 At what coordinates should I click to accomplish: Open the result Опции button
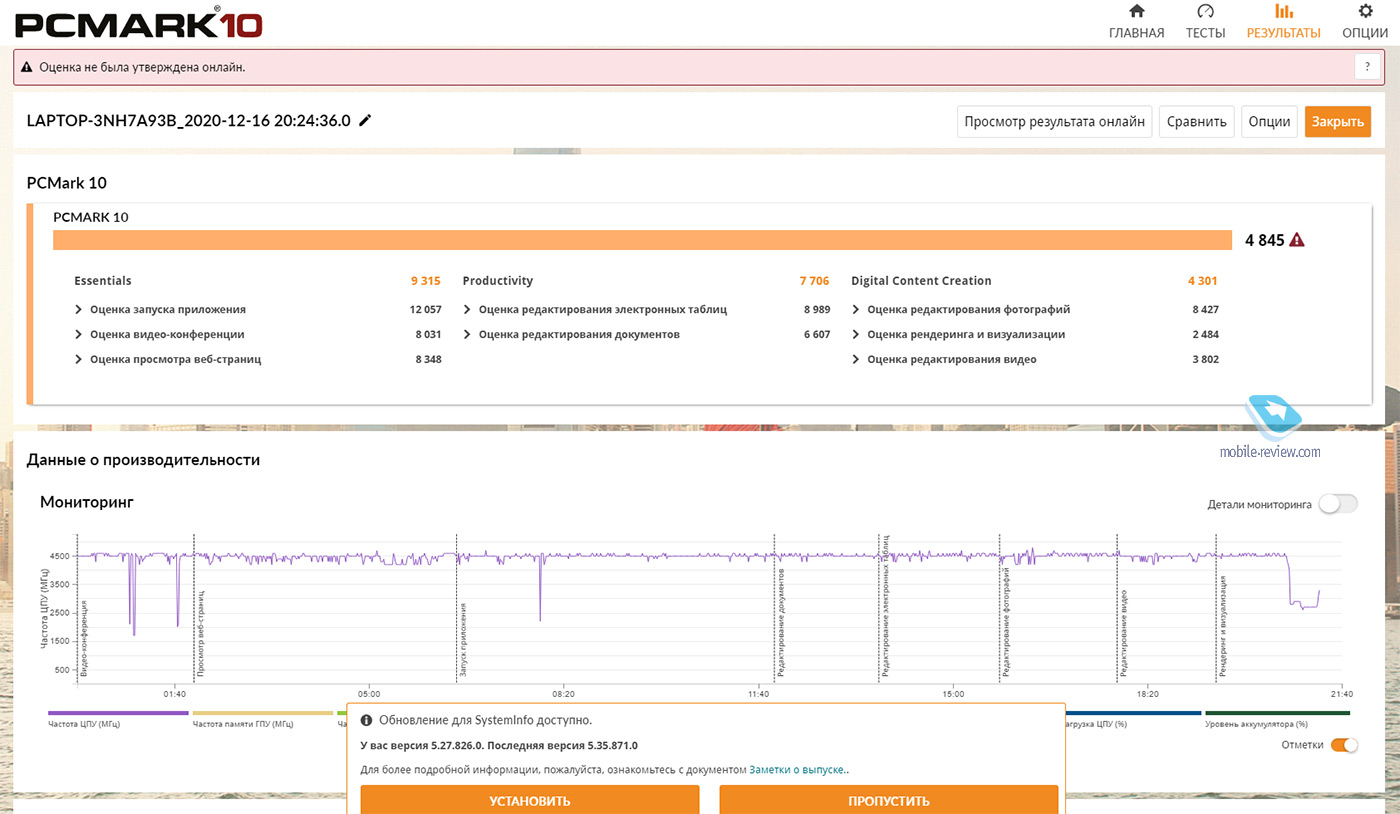[x=1269, y=122]
